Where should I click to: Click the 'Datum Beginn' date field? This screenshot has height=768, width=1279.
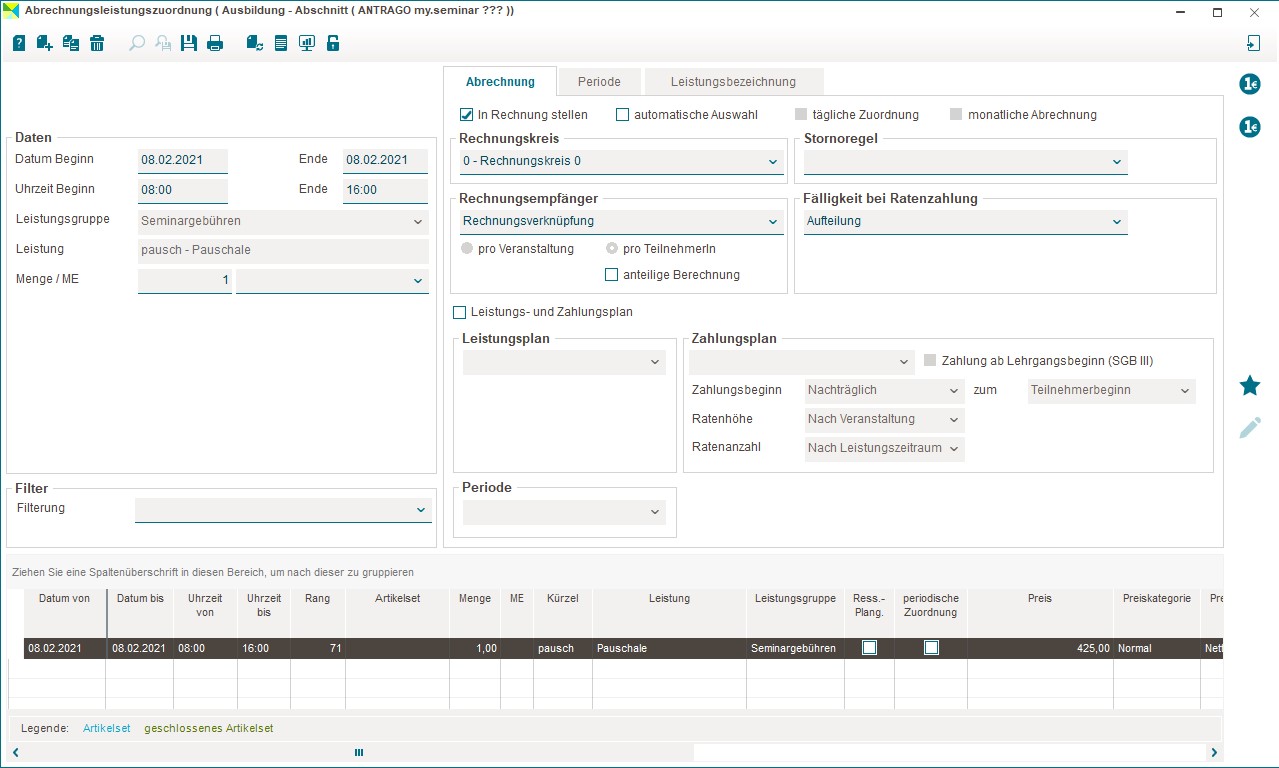point(183,160)
